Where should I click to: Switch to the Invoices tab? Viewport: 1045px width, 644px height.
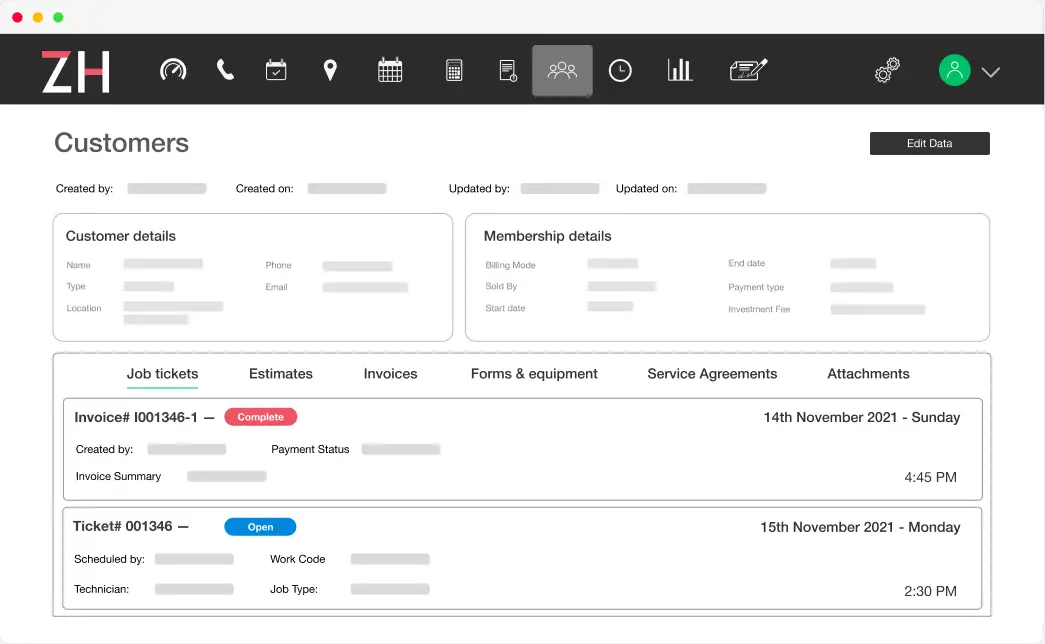point(391,374)
